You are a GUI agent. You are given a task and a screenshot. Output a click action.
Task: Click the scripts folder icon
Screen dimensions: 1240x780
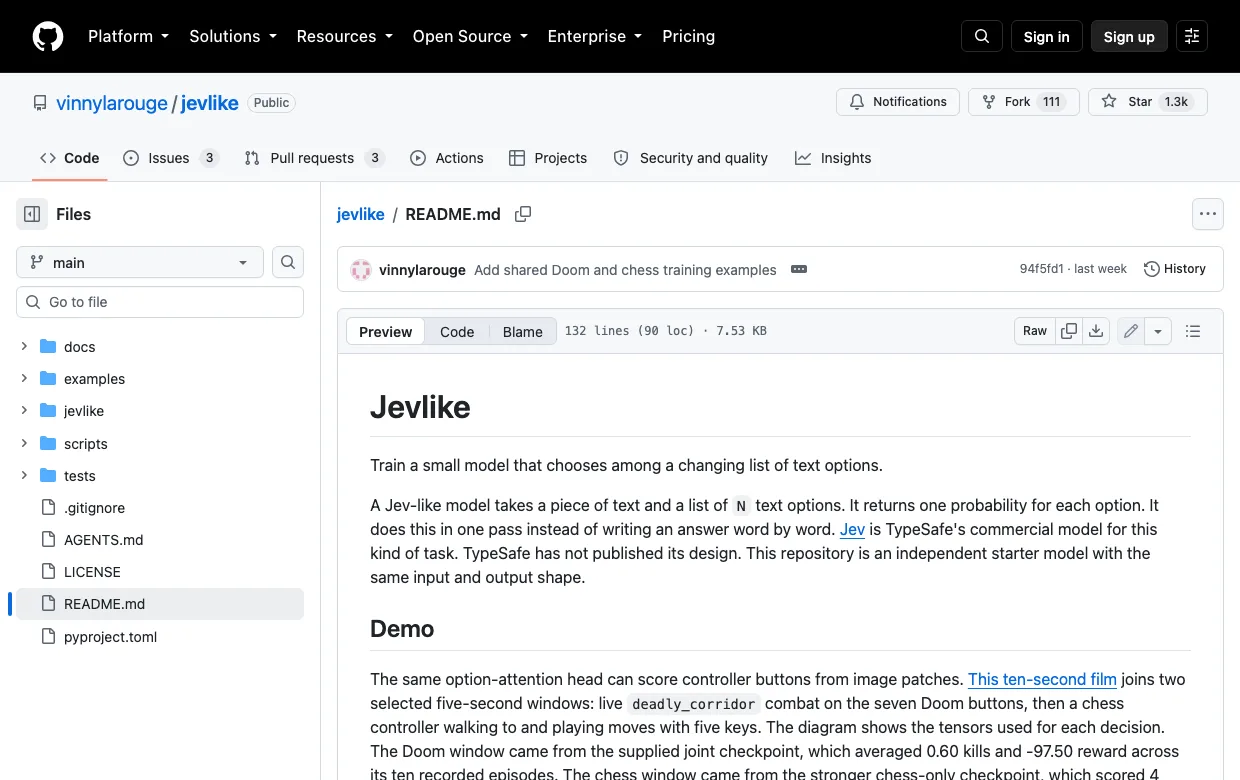48,444
